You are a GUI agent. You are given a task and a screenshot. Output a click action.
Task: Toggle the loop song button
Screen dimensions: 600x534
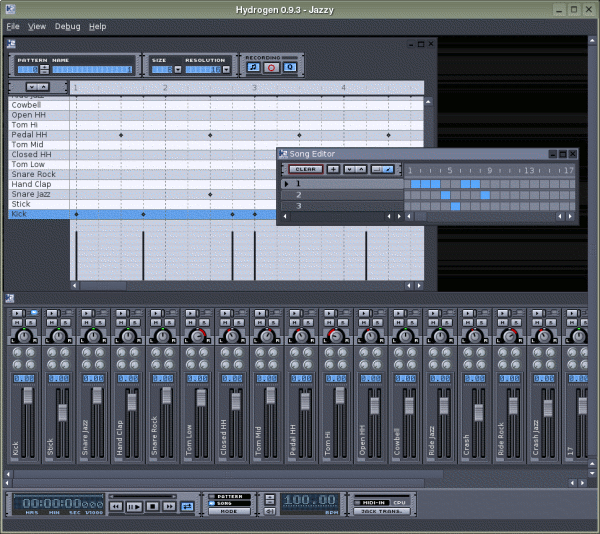186,506
